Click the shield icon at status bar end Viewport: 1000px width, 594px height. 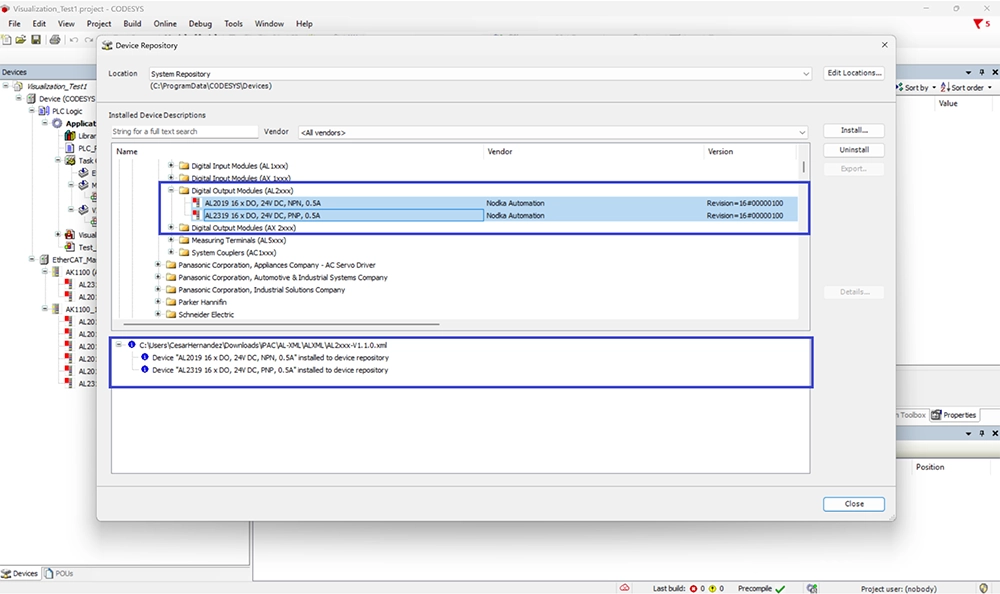[x=983, y=588]
